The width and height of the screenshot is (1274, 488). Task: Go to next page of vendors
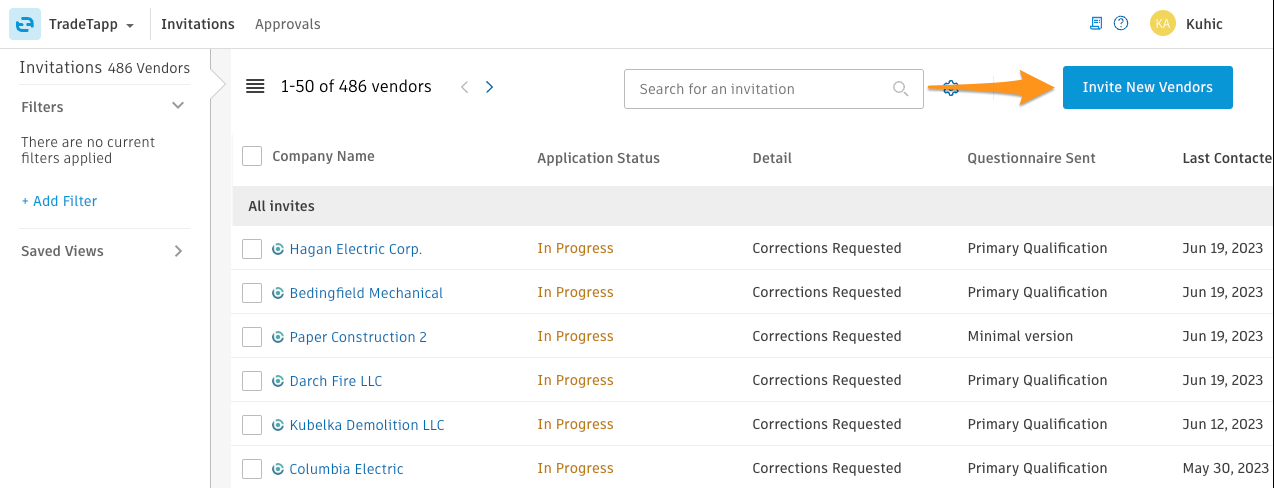489,87
